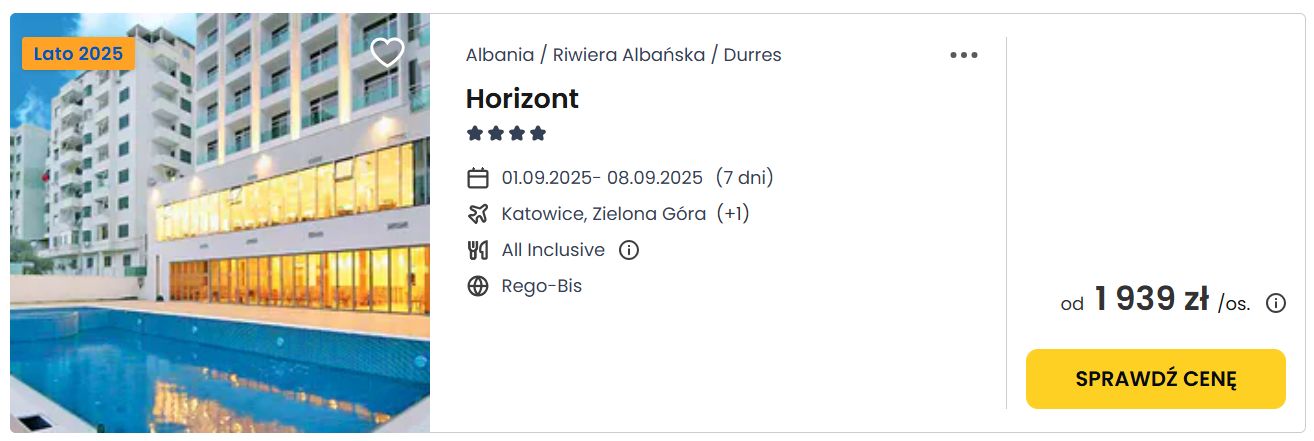Open the three-dots more options menu

click(964, 55)
